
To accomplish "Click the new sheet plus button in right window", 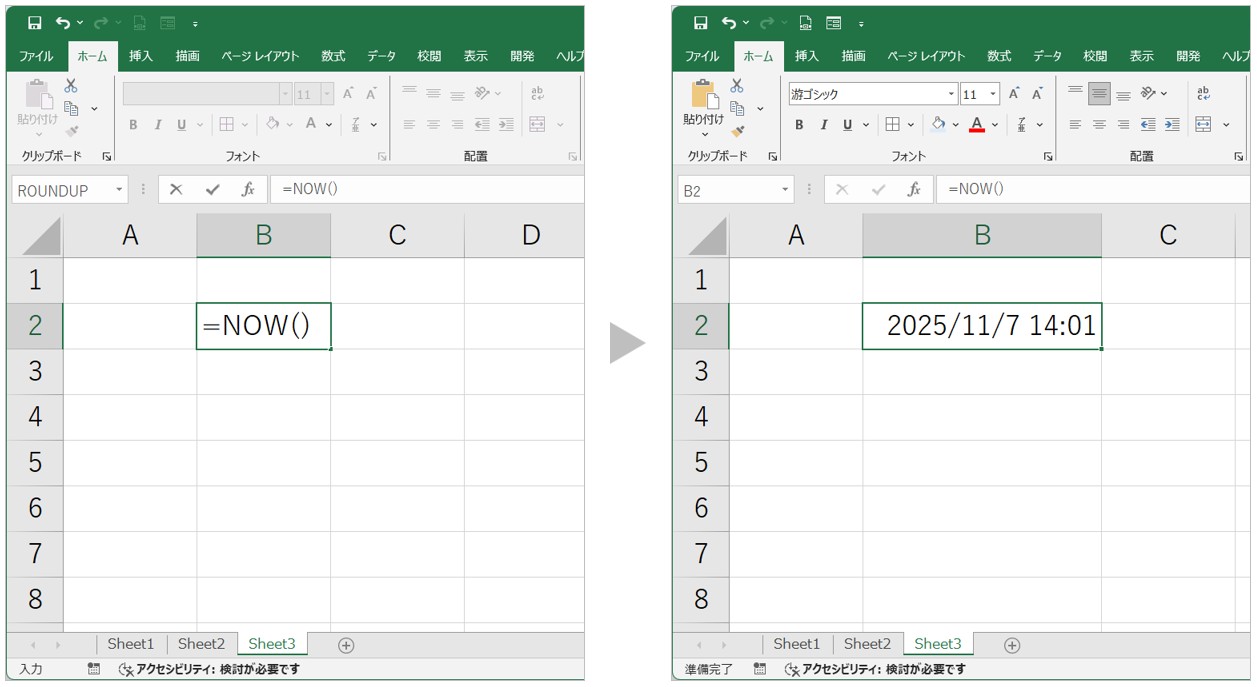I will coord(1012,645).
